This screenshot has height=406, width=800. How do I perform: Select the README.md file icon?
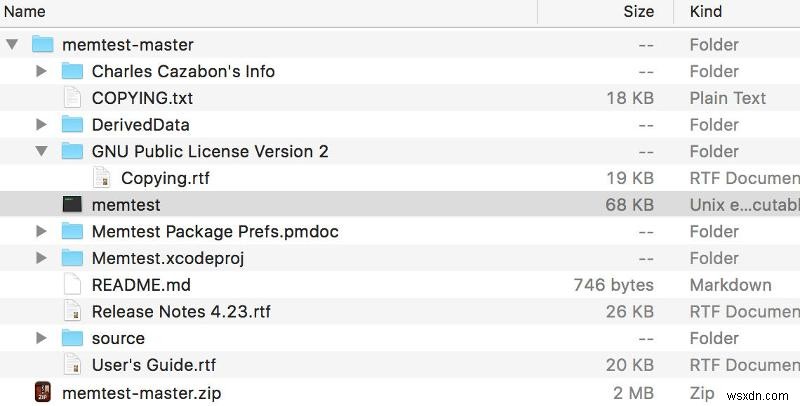[72, 284]
